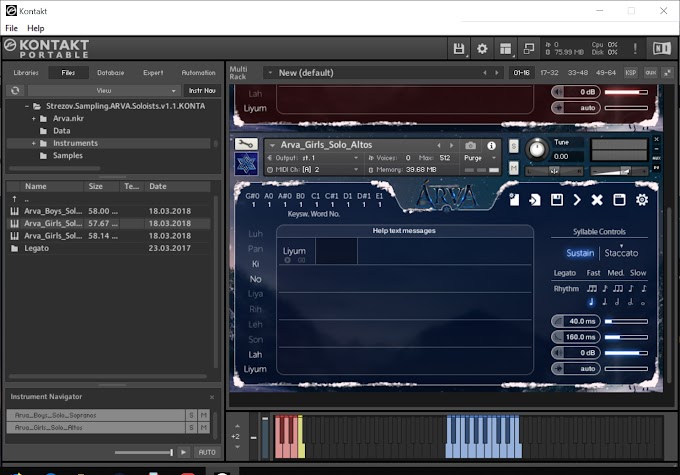Open the View dropdown in Files browser

tap(103, 90)
